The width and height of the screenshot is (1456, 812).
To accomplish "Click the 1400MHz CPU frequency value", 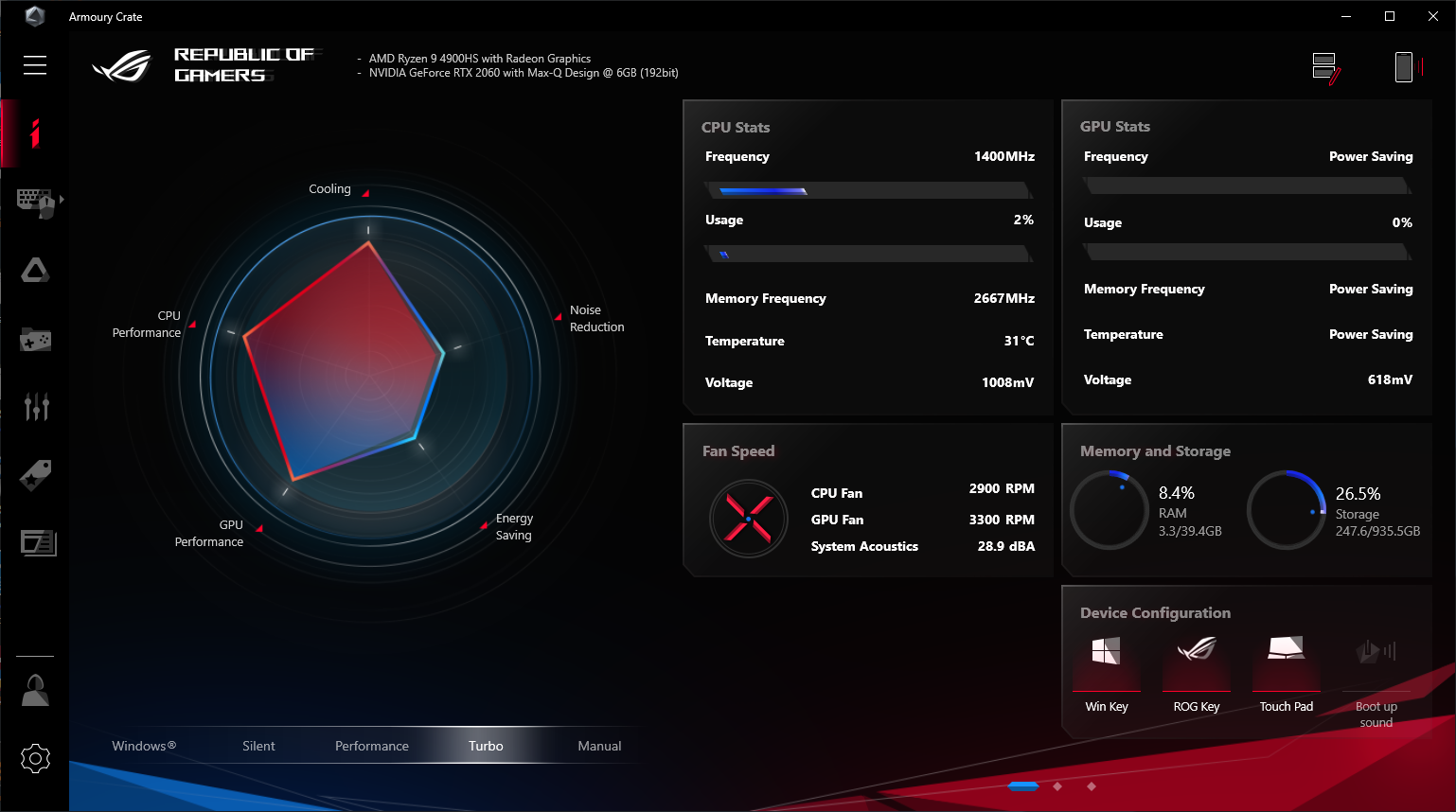I will pos(1004,156).
